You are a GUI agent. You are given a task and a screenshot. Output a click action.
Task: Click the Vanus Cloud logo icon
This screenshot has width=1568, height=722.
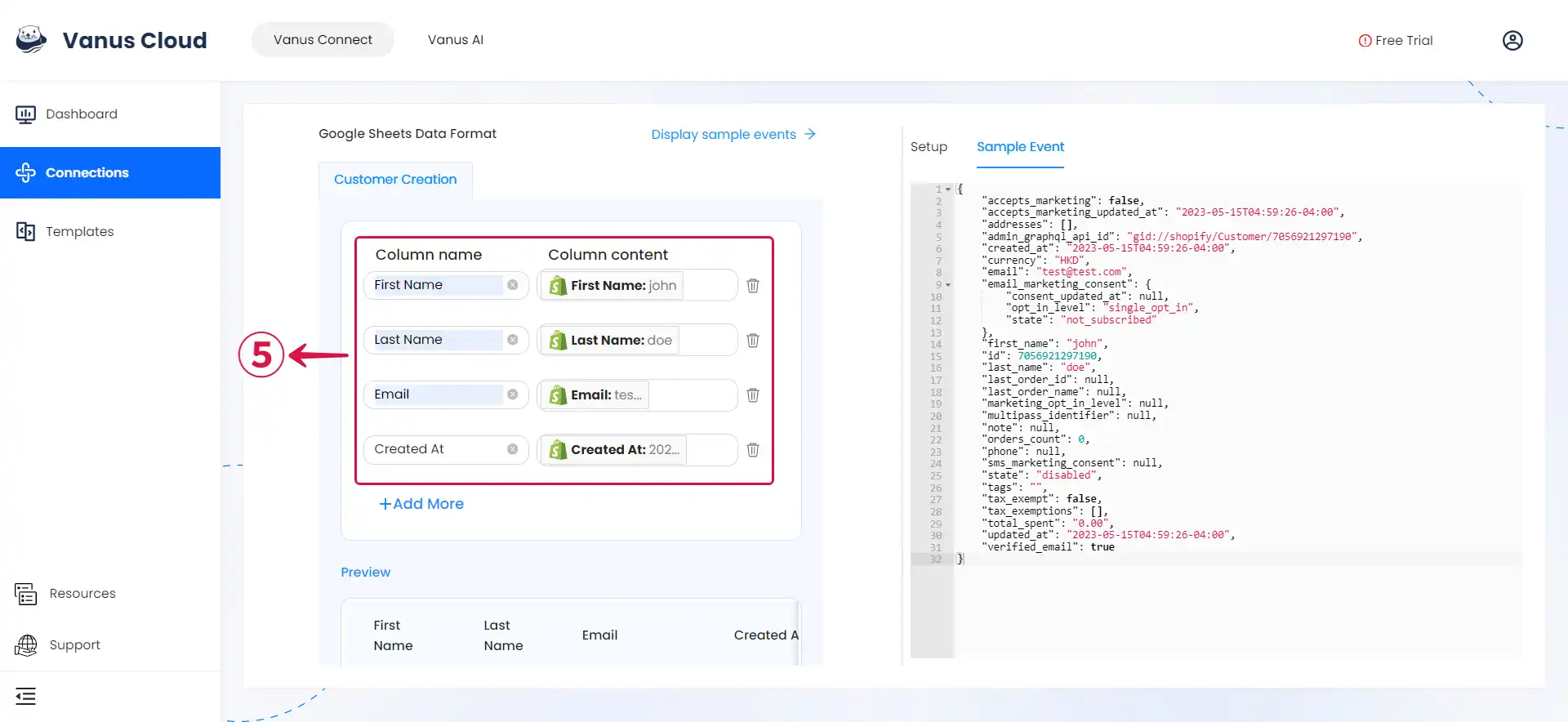(31, 40)
